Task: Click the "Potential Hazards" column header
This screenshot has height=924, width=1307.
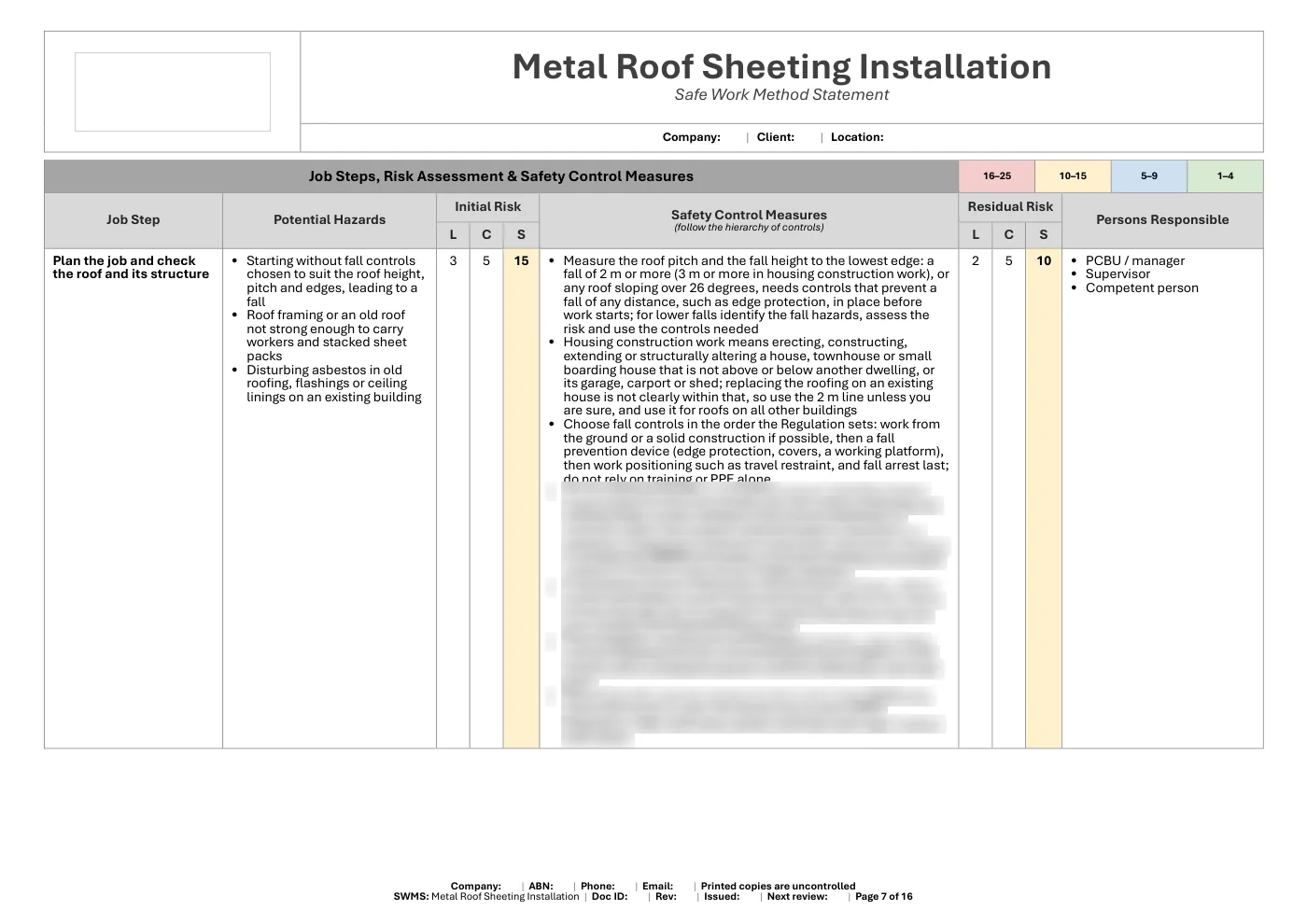Action: (x=330, y=220)
